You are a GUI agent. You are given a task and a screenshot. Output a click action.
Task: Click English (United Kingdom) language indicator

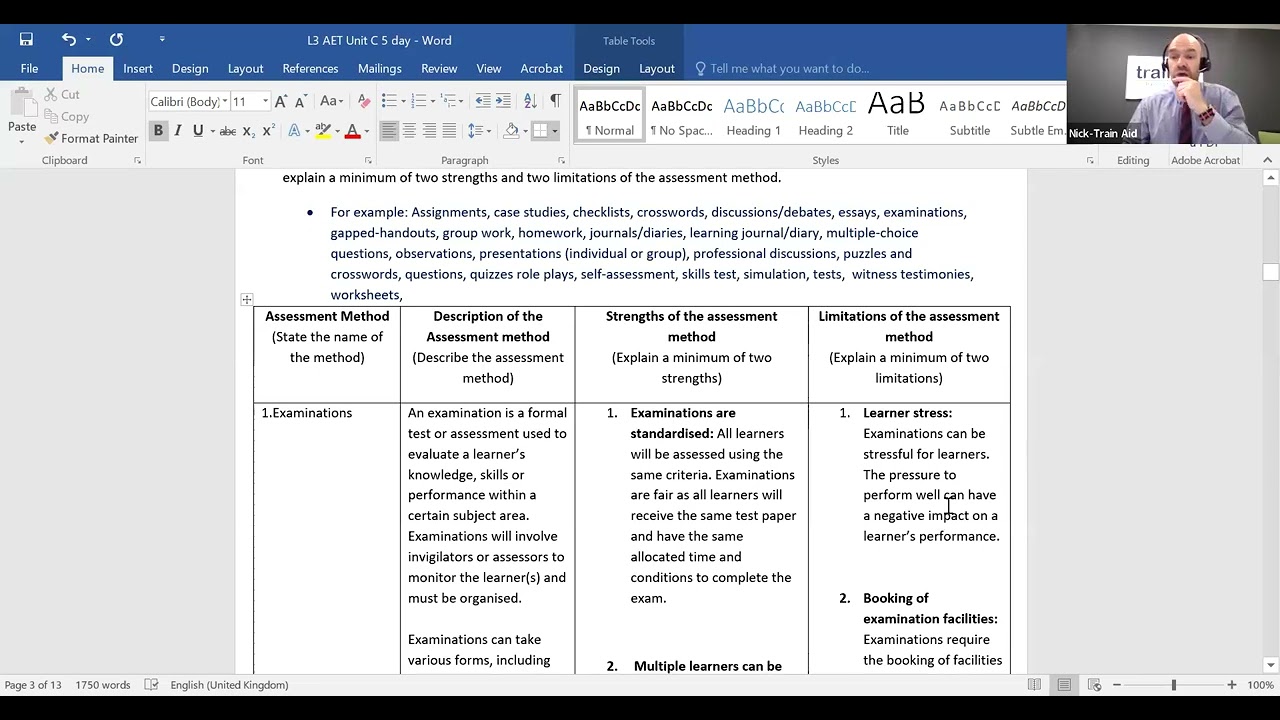pyautogui.click(x=229, y=685)
